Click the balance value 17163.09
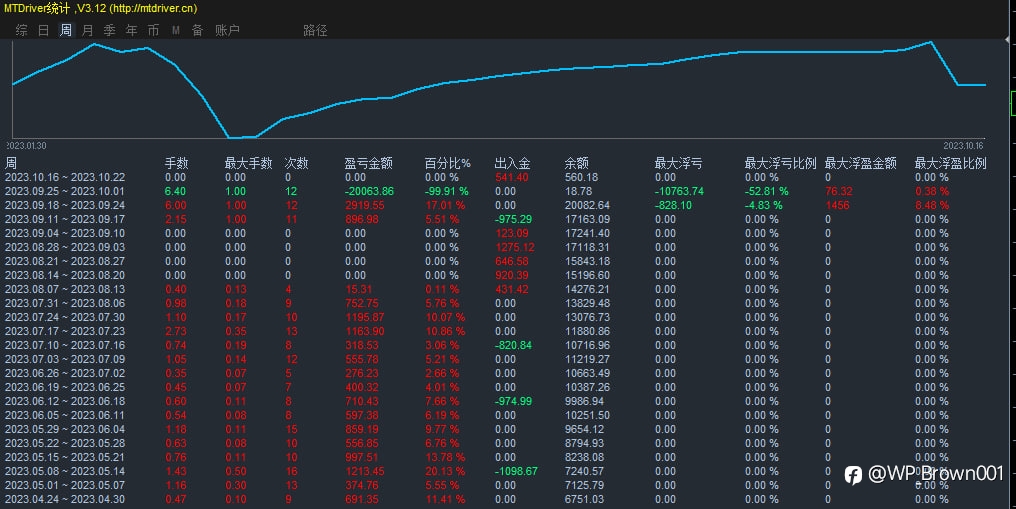1016x509 pixels. tap(587, 220)
